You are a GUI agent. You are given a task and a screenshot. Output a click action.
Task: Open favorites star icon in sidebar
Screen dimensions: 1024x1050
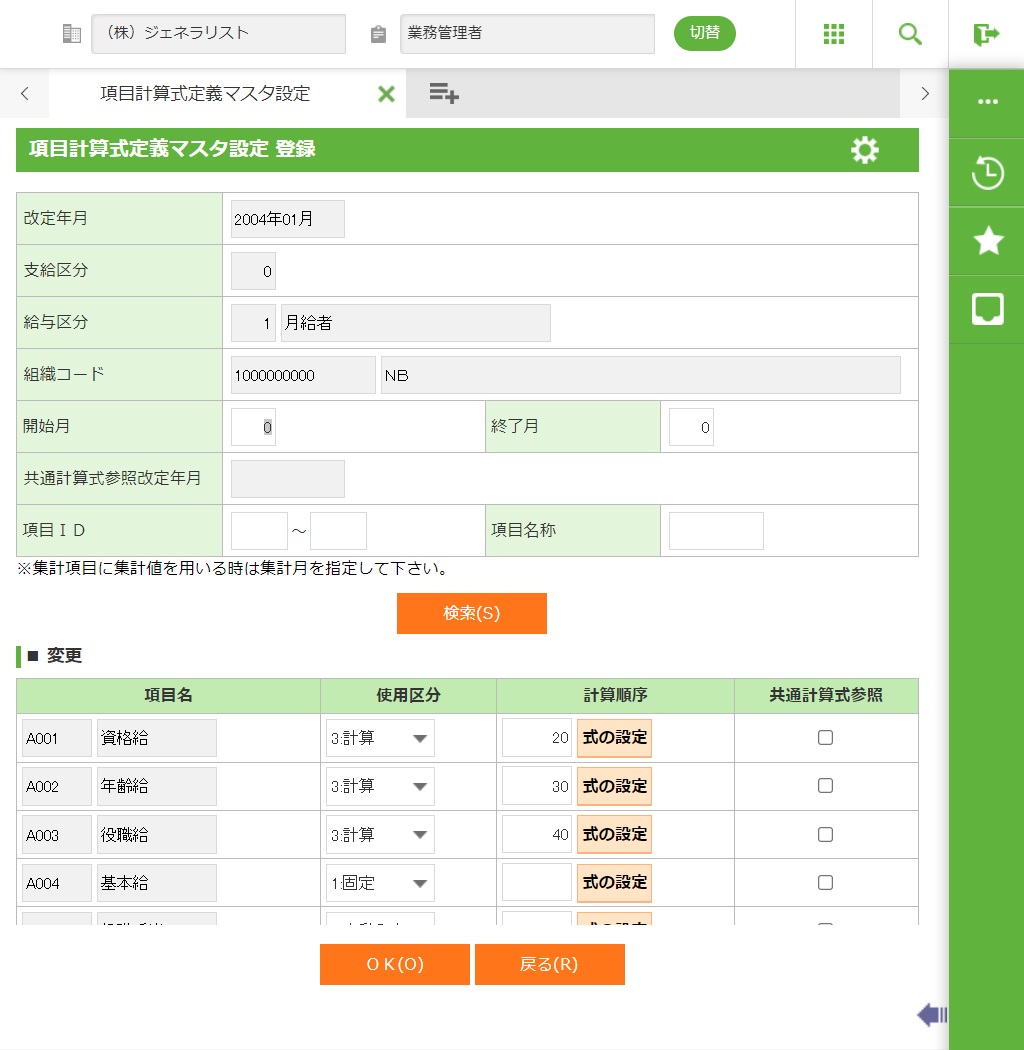click(x=987, y=241)
